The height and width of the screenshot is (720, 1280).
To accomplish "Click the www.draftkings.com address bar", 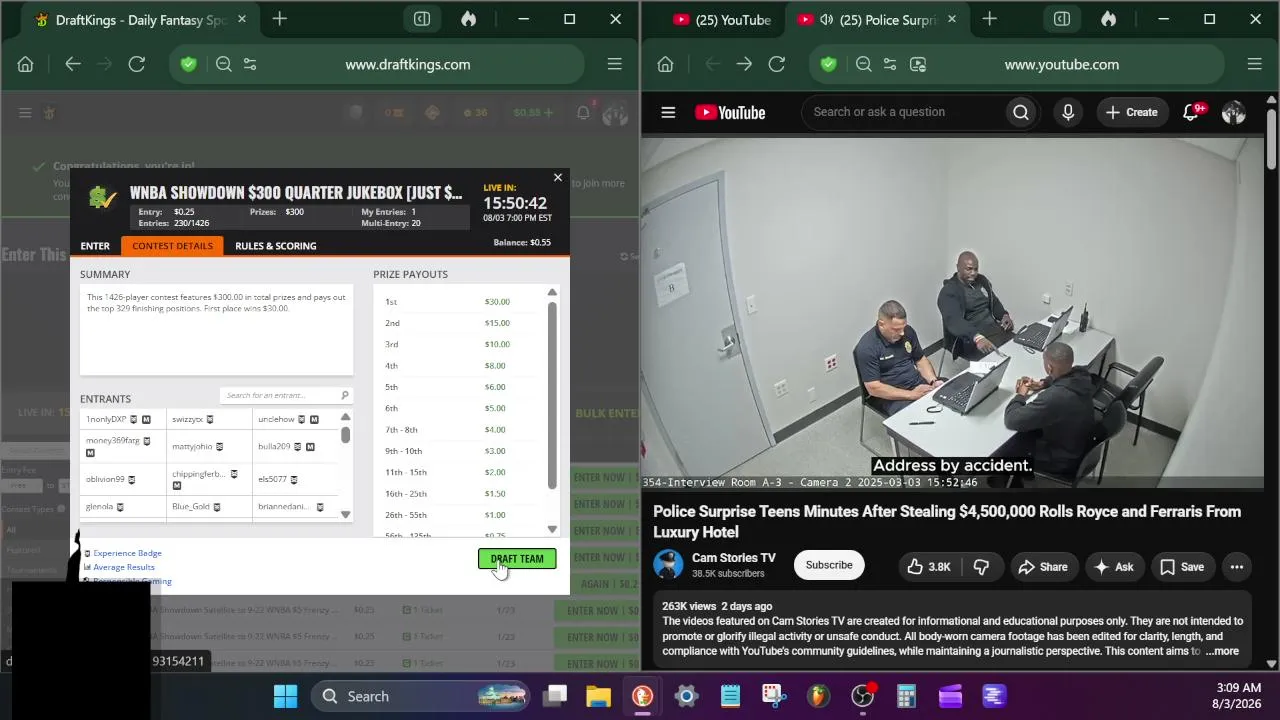I will (408, 64).
